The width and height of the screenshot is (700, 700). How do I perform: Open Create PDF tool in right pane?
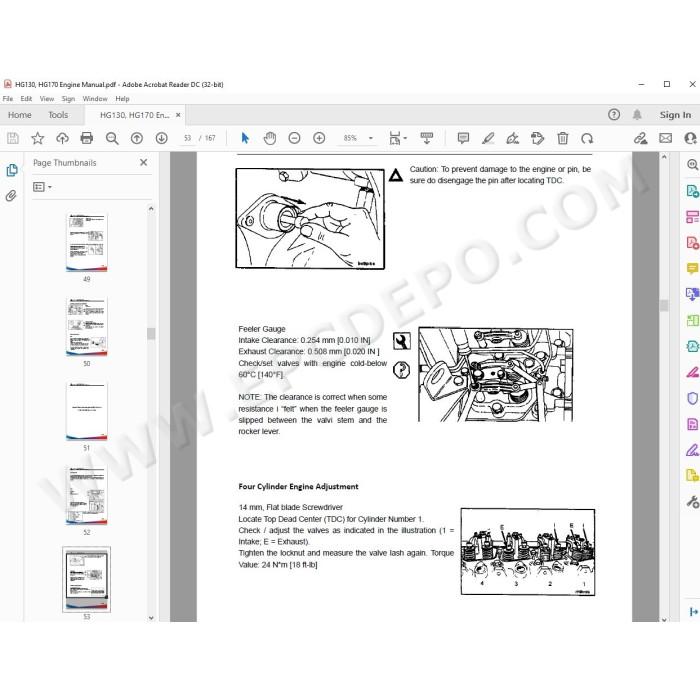pos(692,243)
